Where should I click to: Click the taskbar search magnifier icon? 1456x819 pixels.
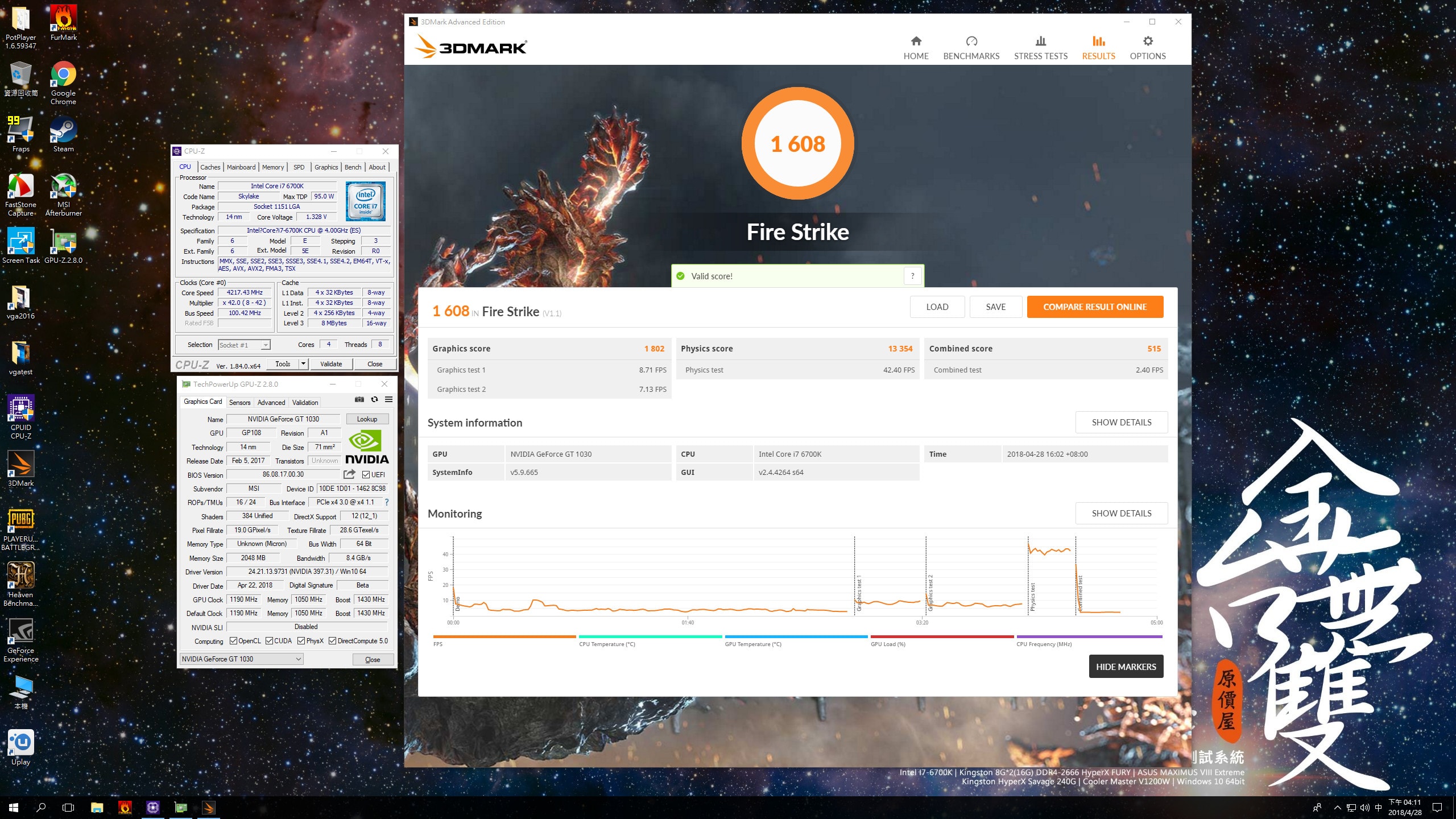41,808
